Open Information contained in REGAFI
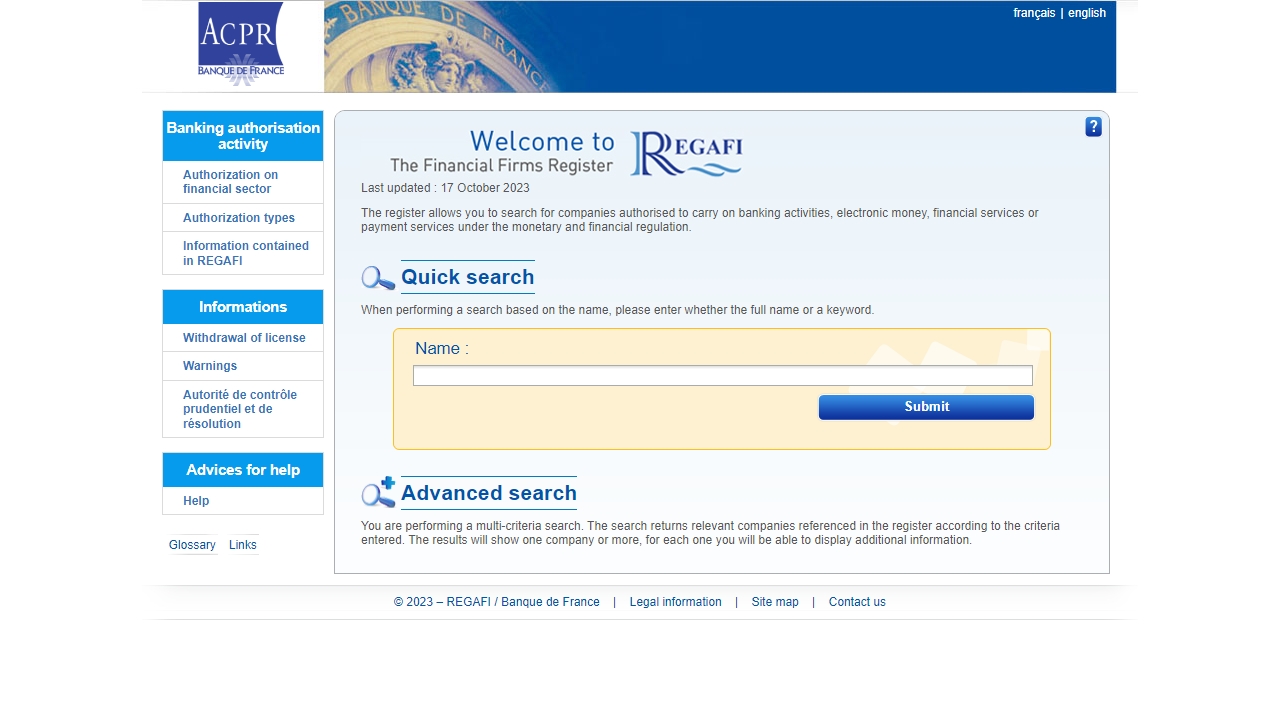Image resolution: width=1280 pixels, height=720 pixels. click(x=245, y=253)
